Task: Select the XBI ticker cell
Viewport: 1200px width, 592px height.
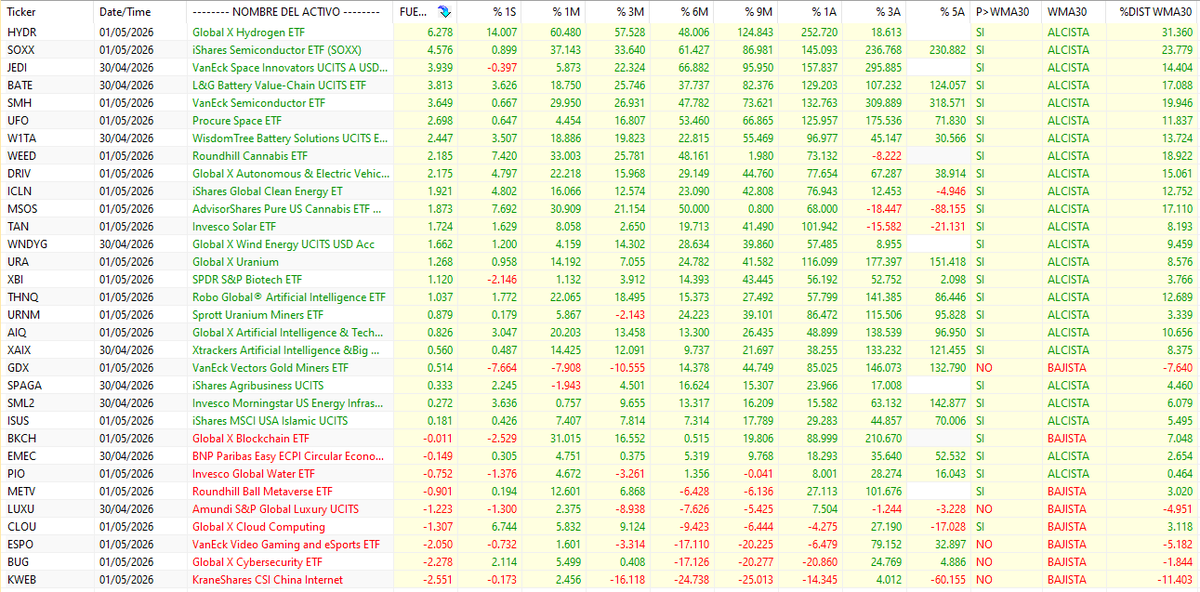Action: [17, 279]
